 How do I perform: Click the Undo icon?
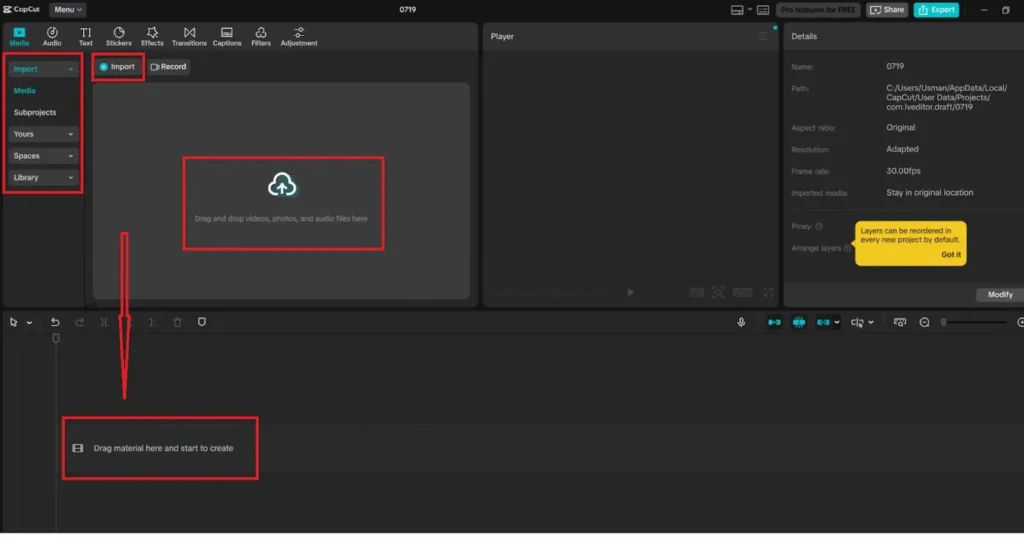point(55,322)
